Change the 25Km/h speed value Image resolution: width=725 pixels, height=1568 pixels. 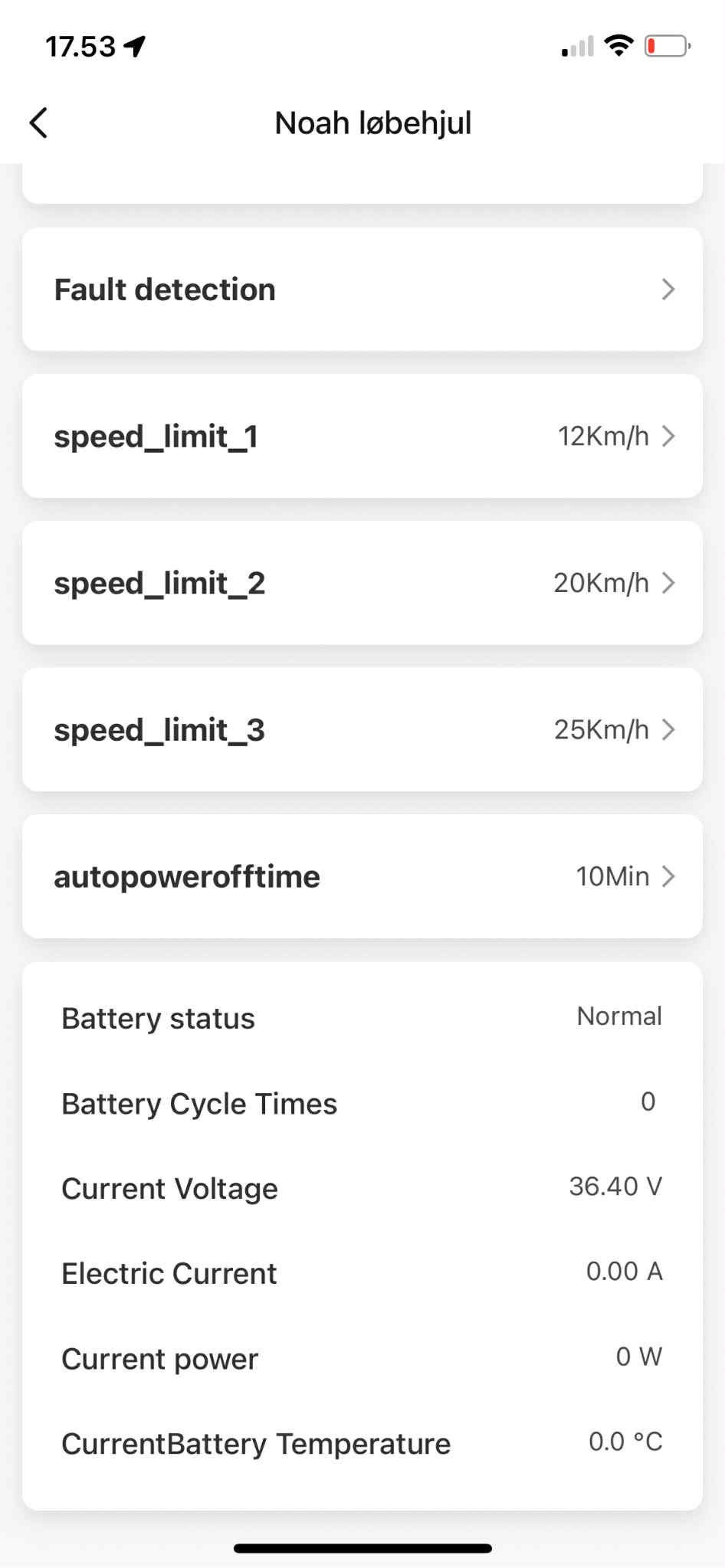(x=601, y=730)
